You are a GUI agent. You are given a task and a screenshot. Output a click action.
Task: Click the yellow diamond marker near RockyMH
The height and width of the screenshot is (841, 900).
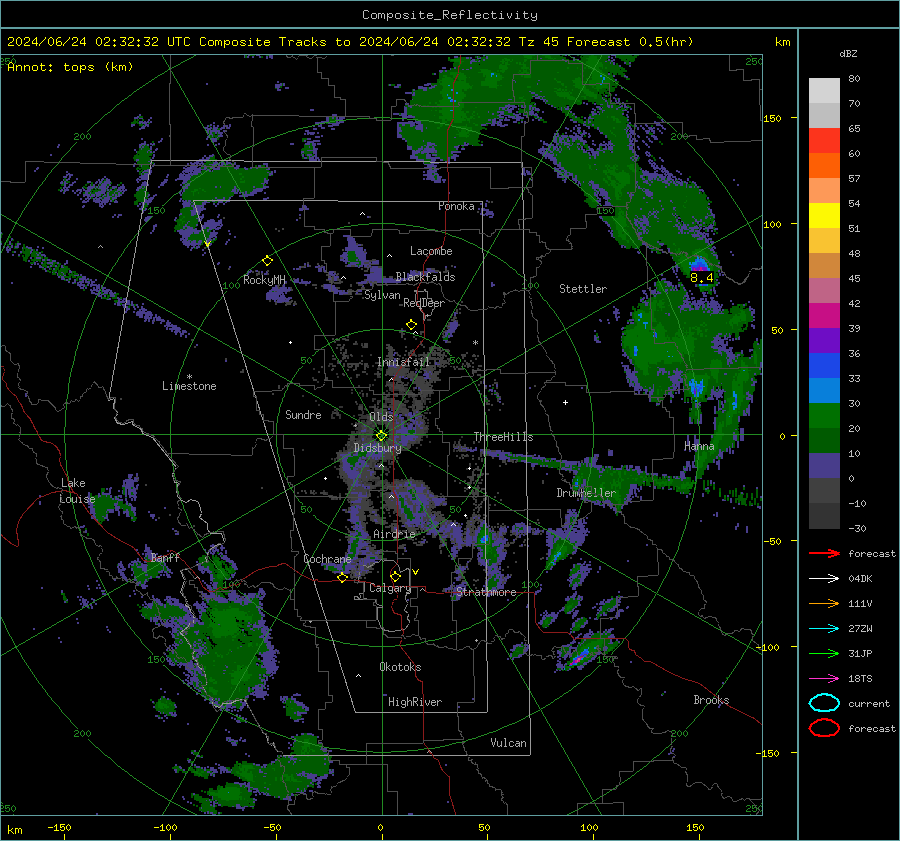click(x=267, y=261)
